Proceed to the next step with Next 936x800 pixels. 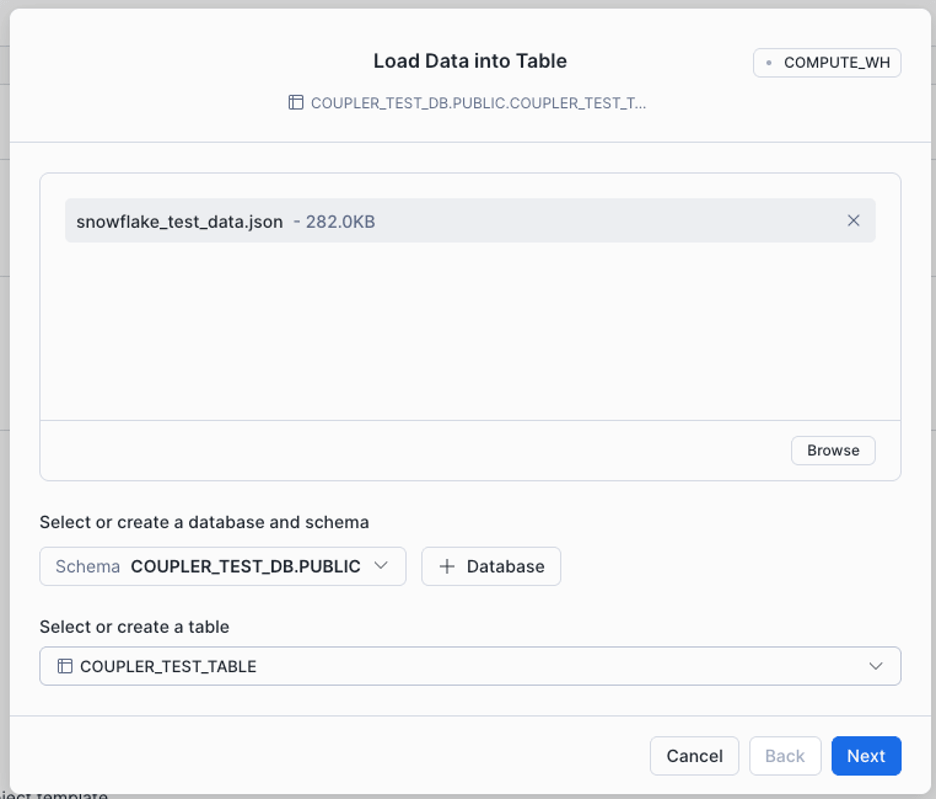[866, 756]
